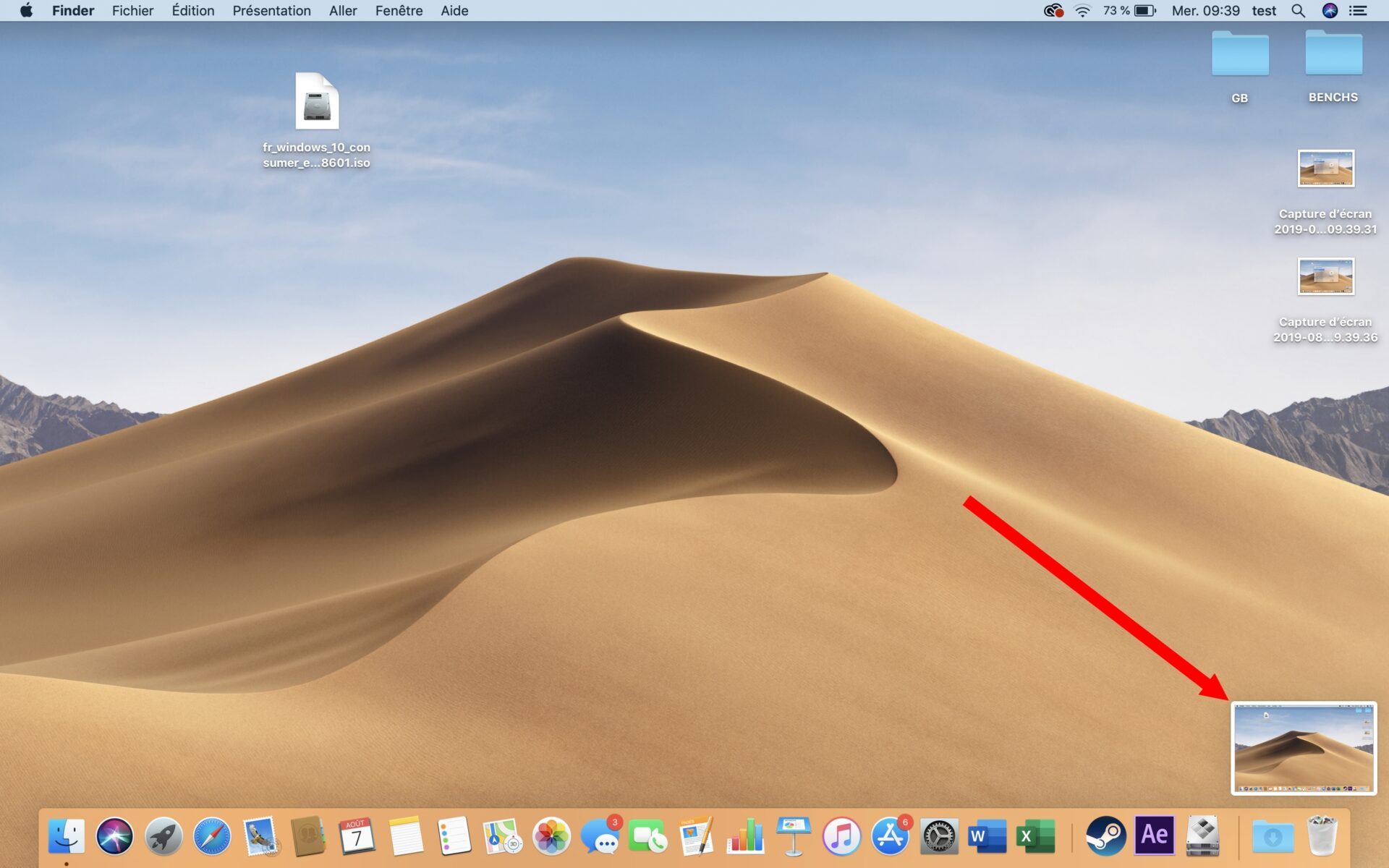This screenshot has width=1389, height=868.
Task: Click the floating screenshot preview thumbnail
Action: tap(1304, 748)
